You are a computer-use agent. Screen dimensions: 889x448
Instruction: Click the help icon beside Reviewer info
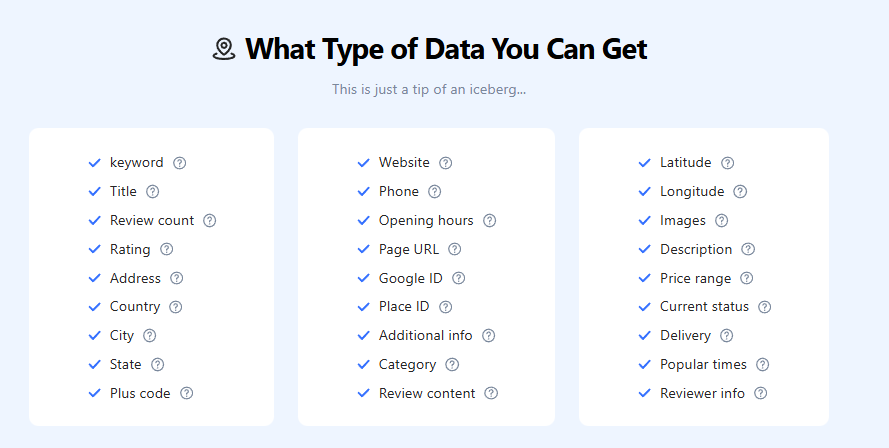coord(761,394)
